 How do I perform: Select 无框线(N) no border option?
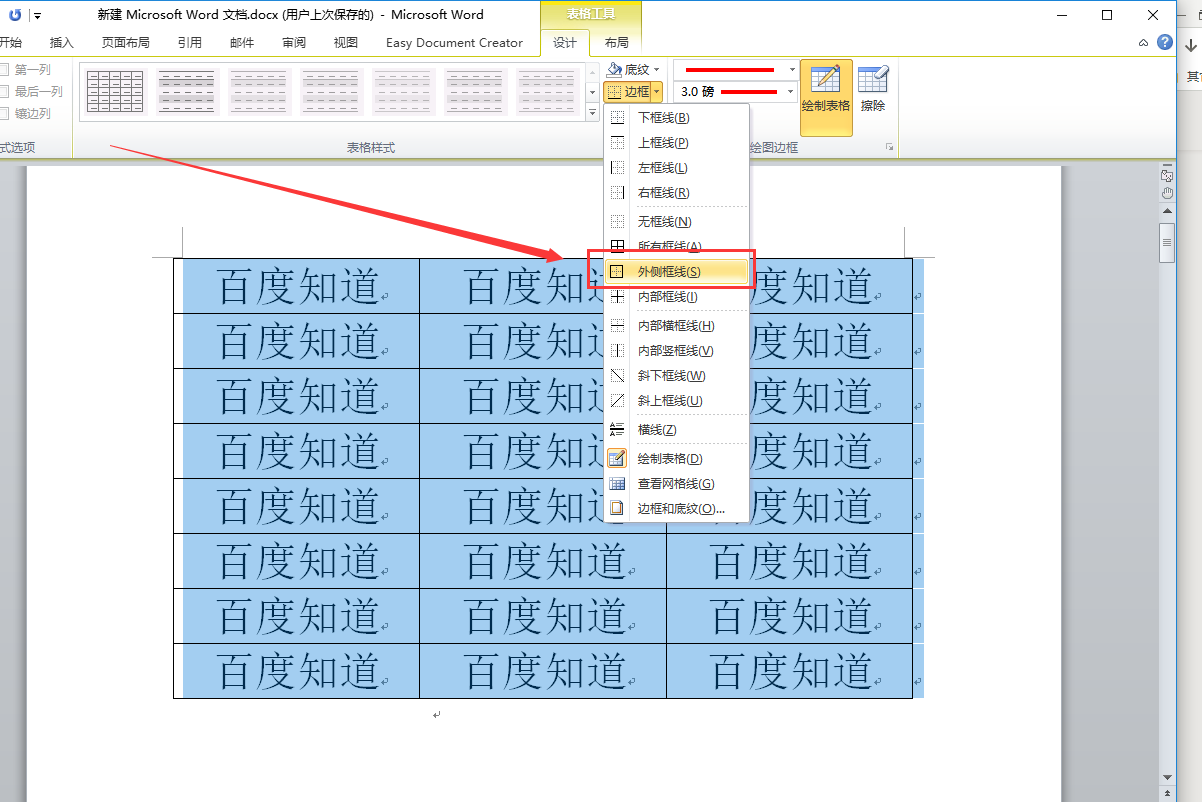click(676, 222)
